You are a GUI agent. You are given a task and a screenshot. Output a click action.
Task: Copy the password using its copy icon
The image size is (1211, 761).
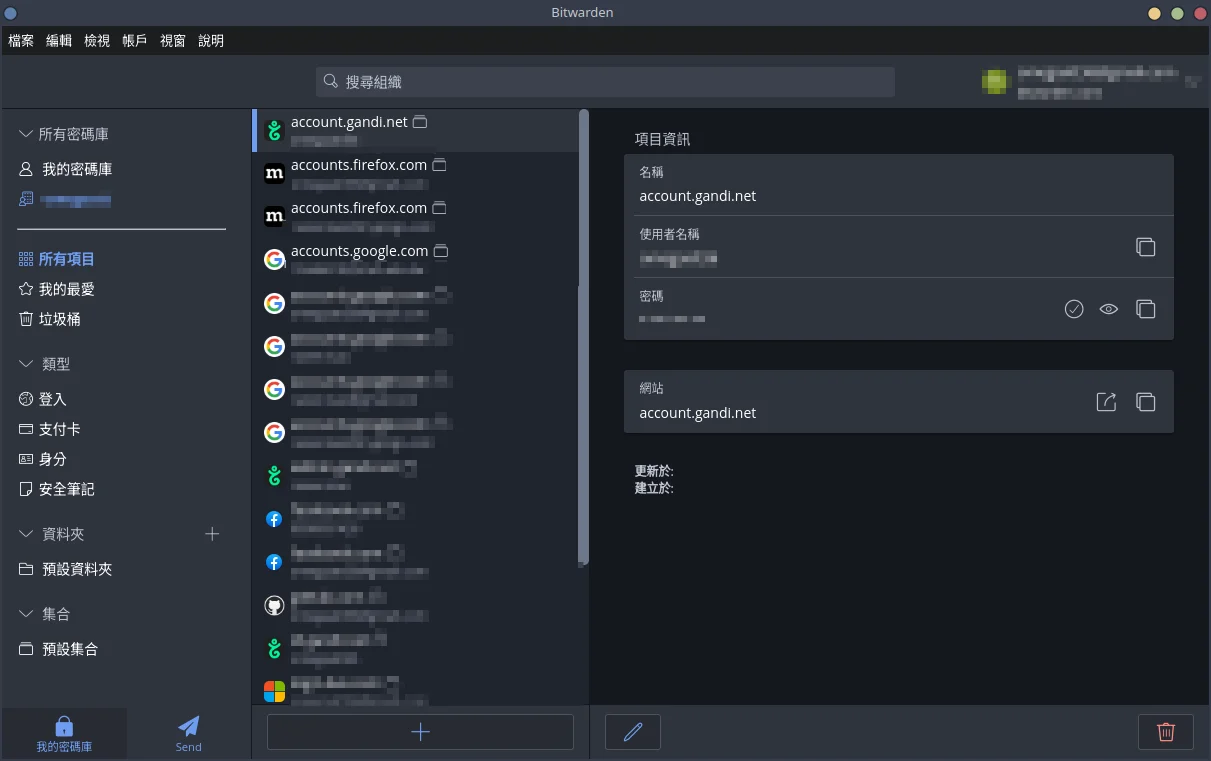coord(1146,309)
